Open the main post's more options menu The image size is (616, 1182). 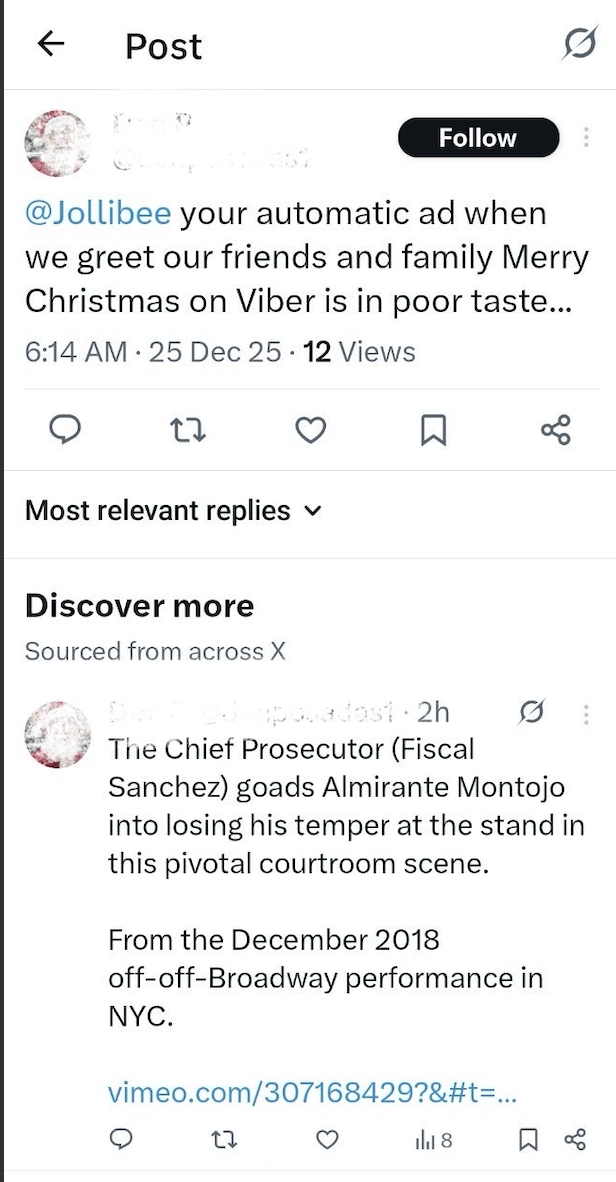[586, 138]
